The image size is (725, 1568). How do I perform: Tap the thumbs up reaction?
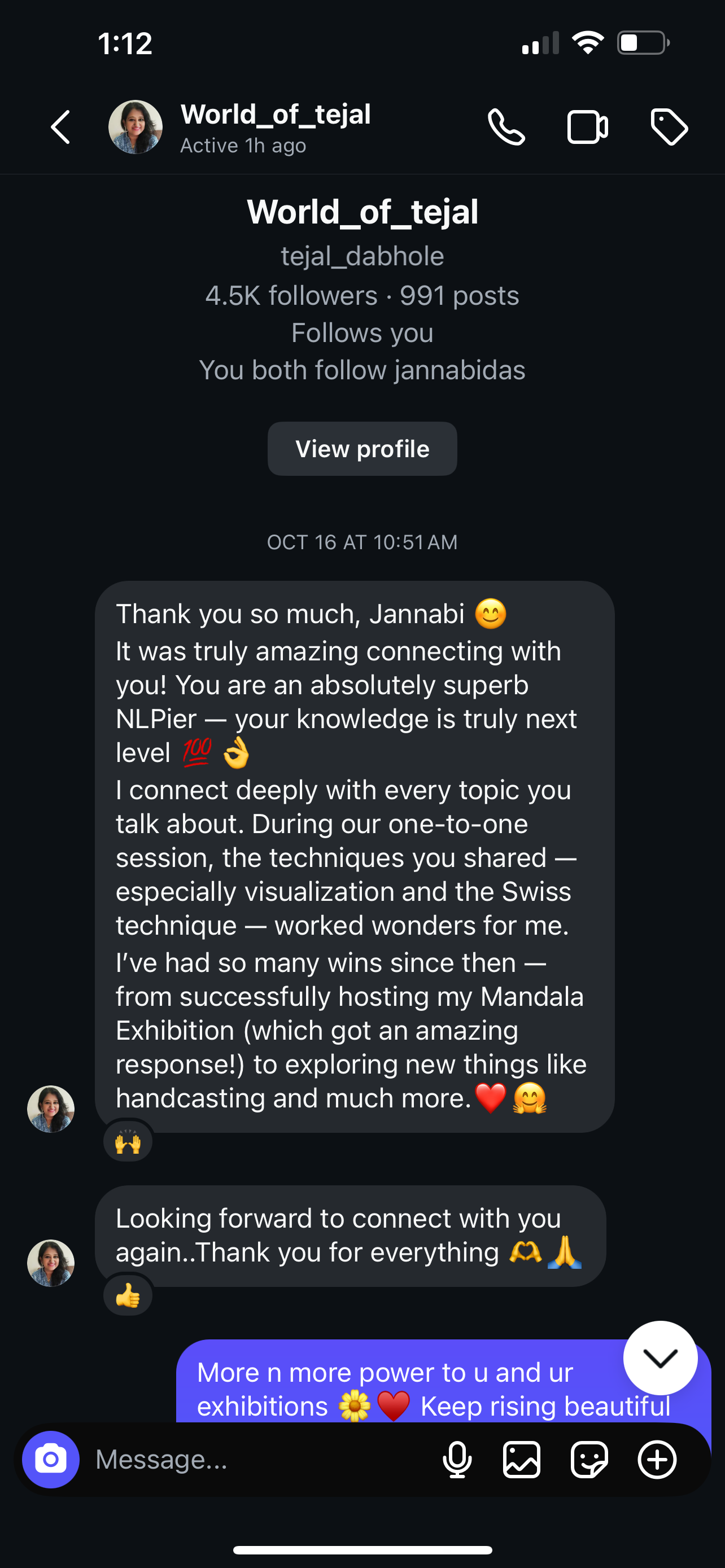(128, 1295)
